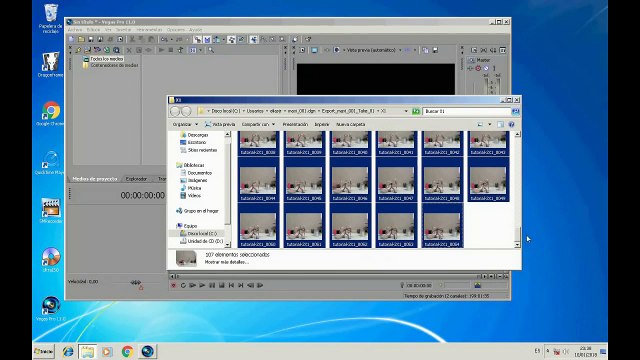Screen dimensions: 640x360
Task: Open Undo history dropdown arrow
Action: pyautogui.click(x=171, y=39)
